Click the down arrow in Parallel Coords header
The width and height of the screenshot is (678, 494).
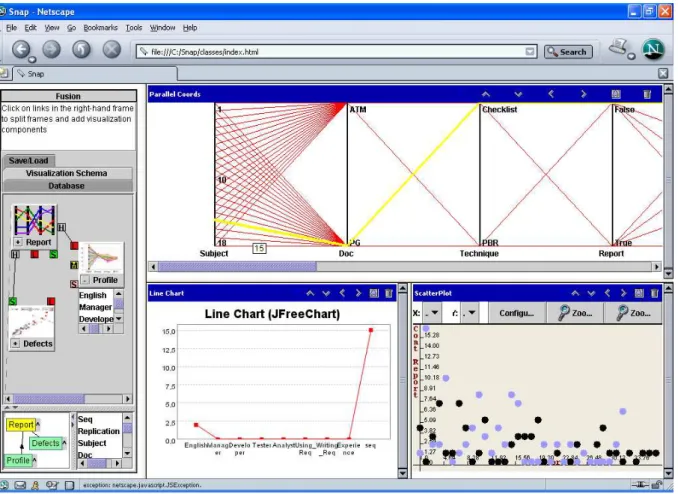click(x=518, y=94)
